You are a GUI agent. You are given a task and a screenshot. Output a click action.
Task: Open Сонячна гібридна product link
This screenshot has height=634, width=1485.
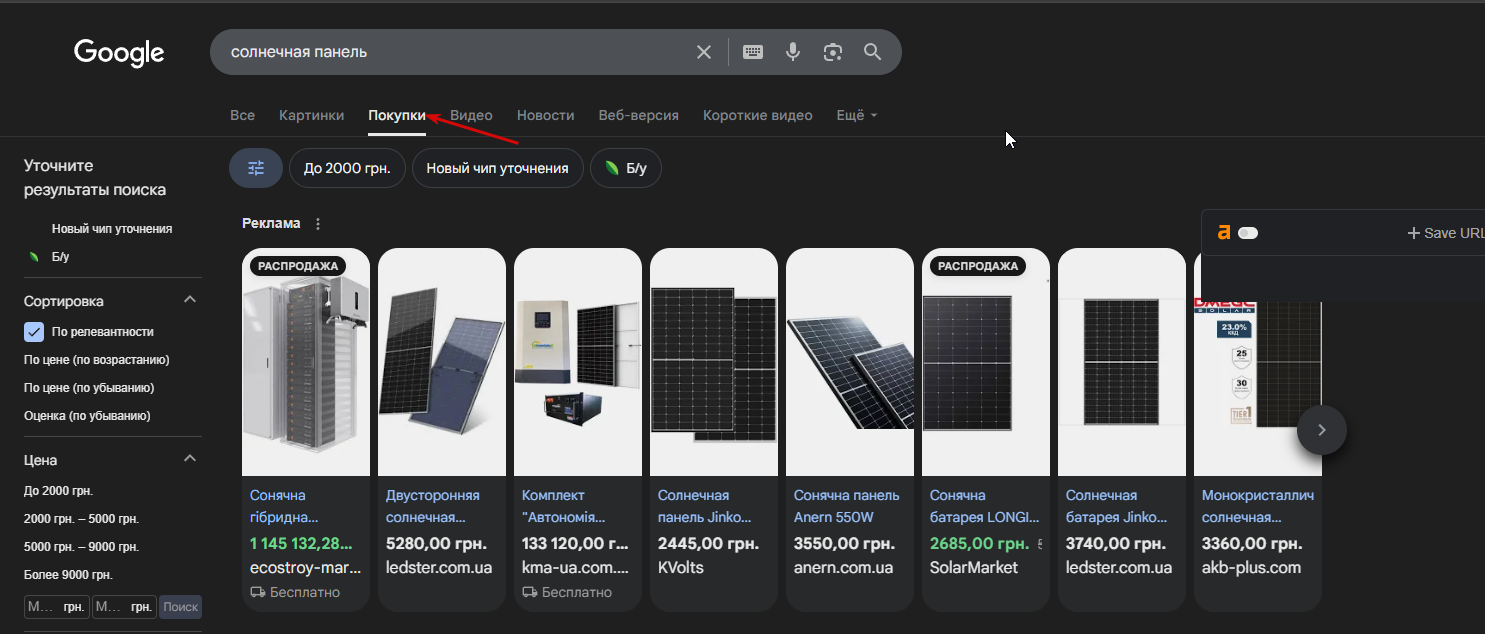point(284,507)
